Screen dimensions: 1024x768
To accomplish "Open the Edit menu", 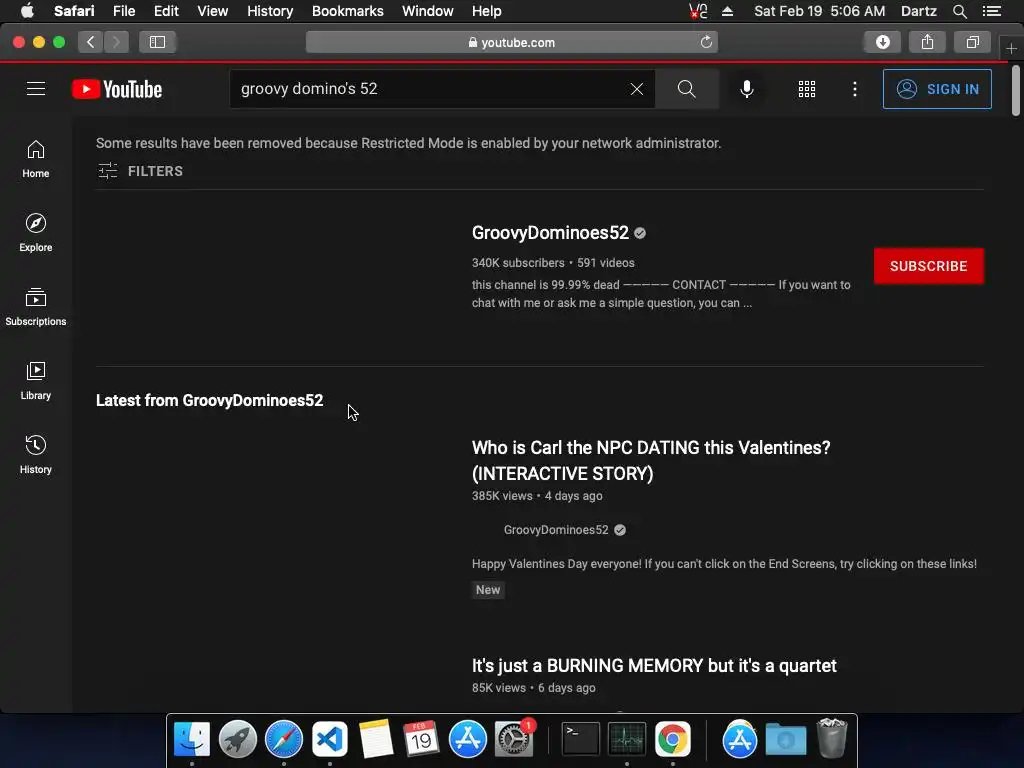I will (167, 11).
